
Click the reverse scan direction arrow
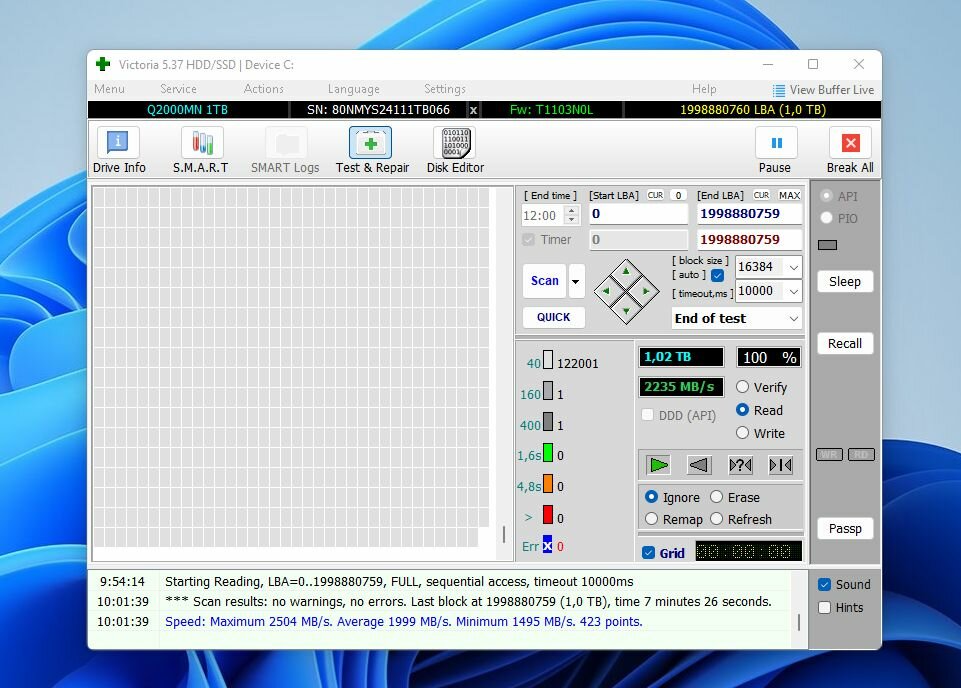(x=699, y=466)
